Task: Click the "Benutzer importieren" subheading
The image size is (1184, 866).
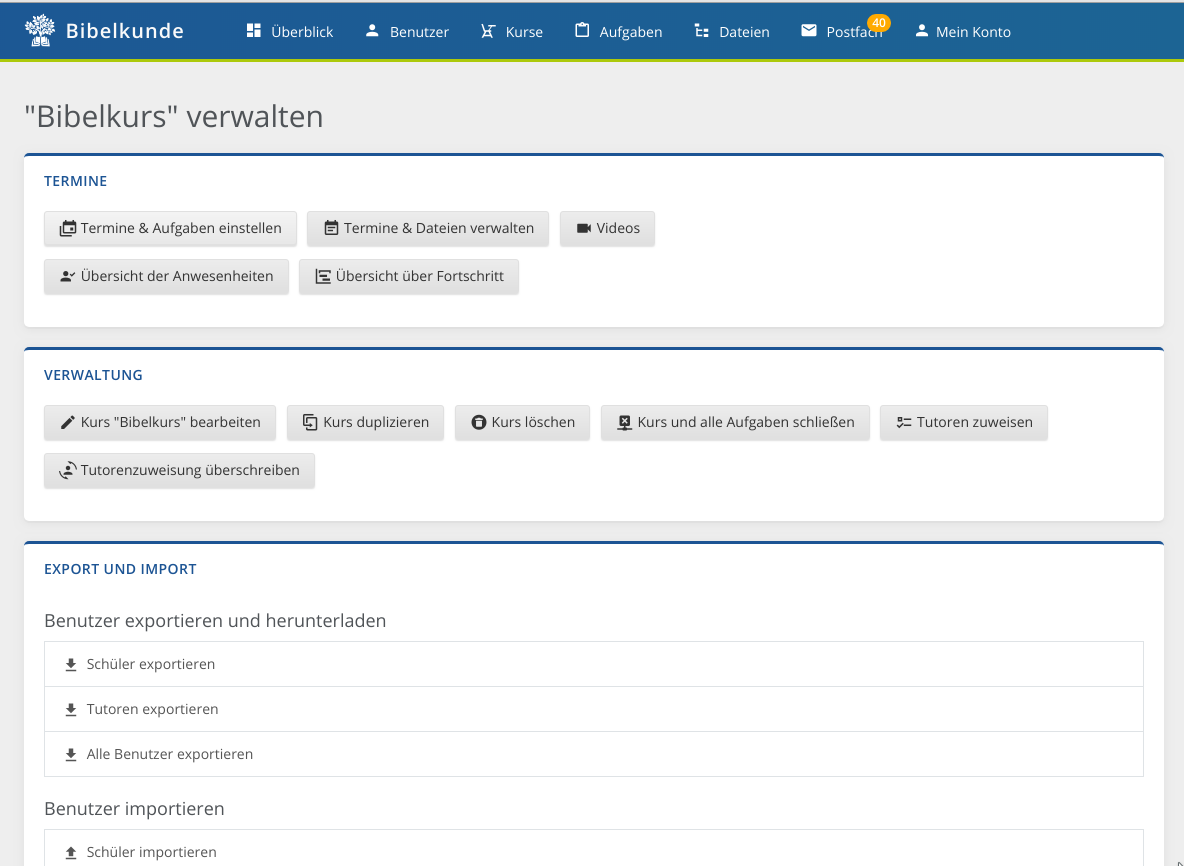Action: 134,809
